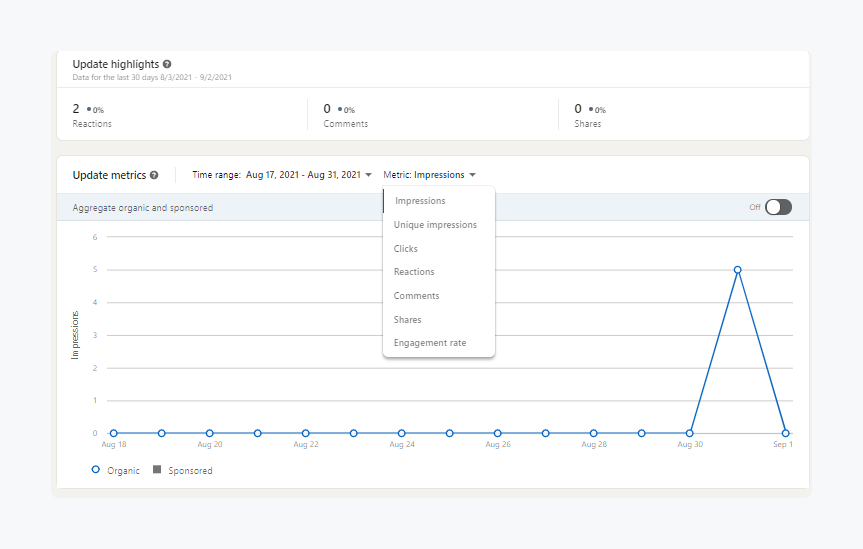Click the Aug 18 data point marker
The height and width of the screenshot is (549, 863).
(x=113, y=433)
